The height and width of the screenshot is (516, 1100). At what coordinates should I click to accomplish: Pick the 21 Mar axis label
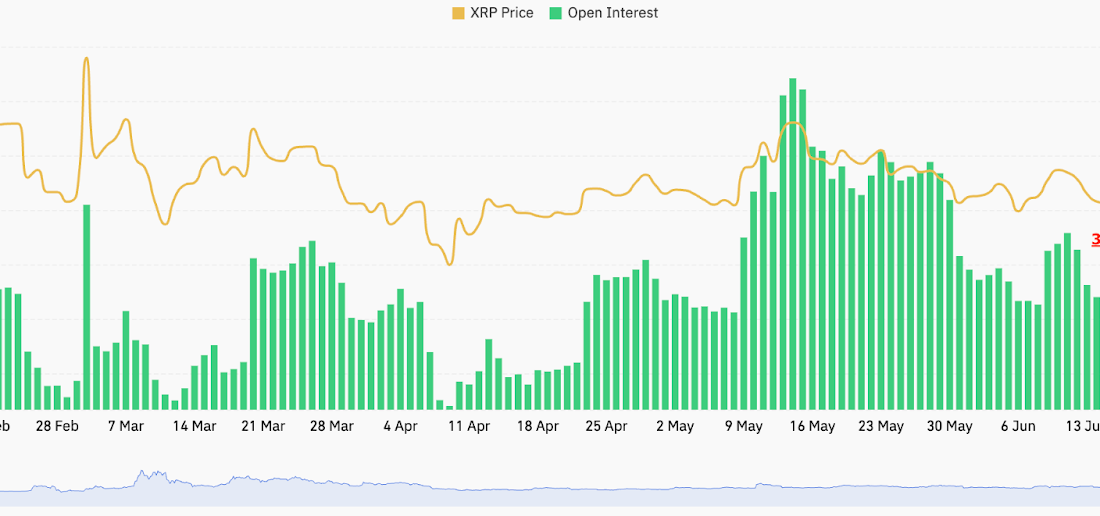pos(263,426)
